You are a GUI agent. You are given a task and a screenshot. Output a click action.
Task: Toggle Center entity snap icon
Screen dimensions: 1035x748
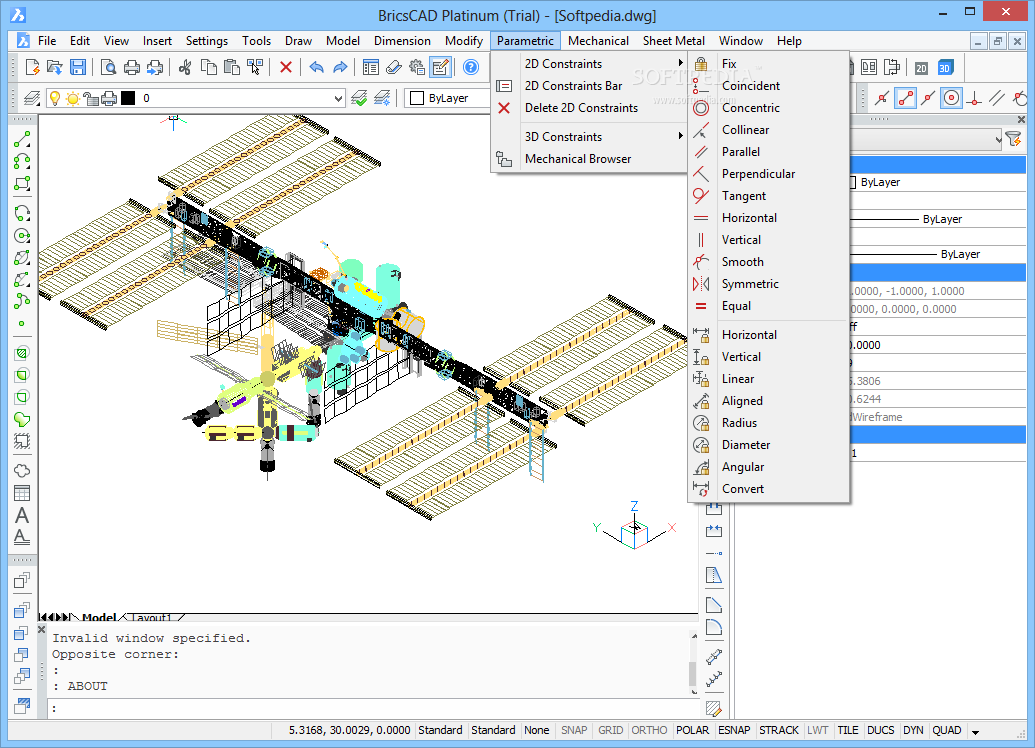[x=951, y=98]
